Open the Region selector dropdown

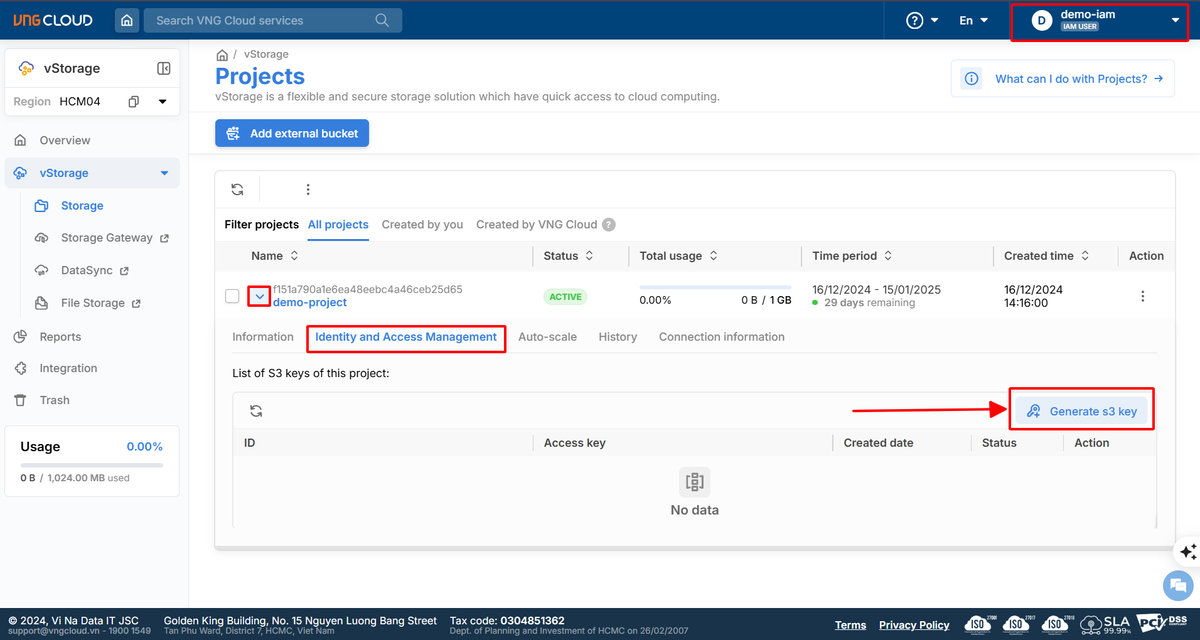point(162,102)
